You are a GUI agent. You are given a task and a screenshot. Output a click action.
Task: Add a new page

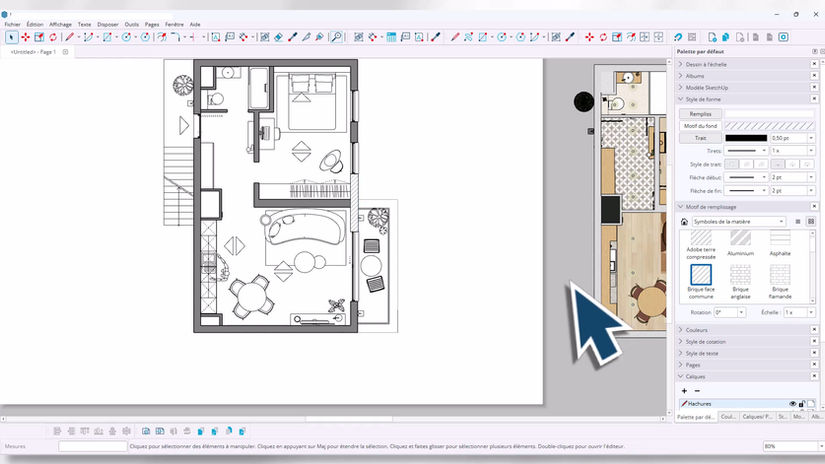click(712, 37)
